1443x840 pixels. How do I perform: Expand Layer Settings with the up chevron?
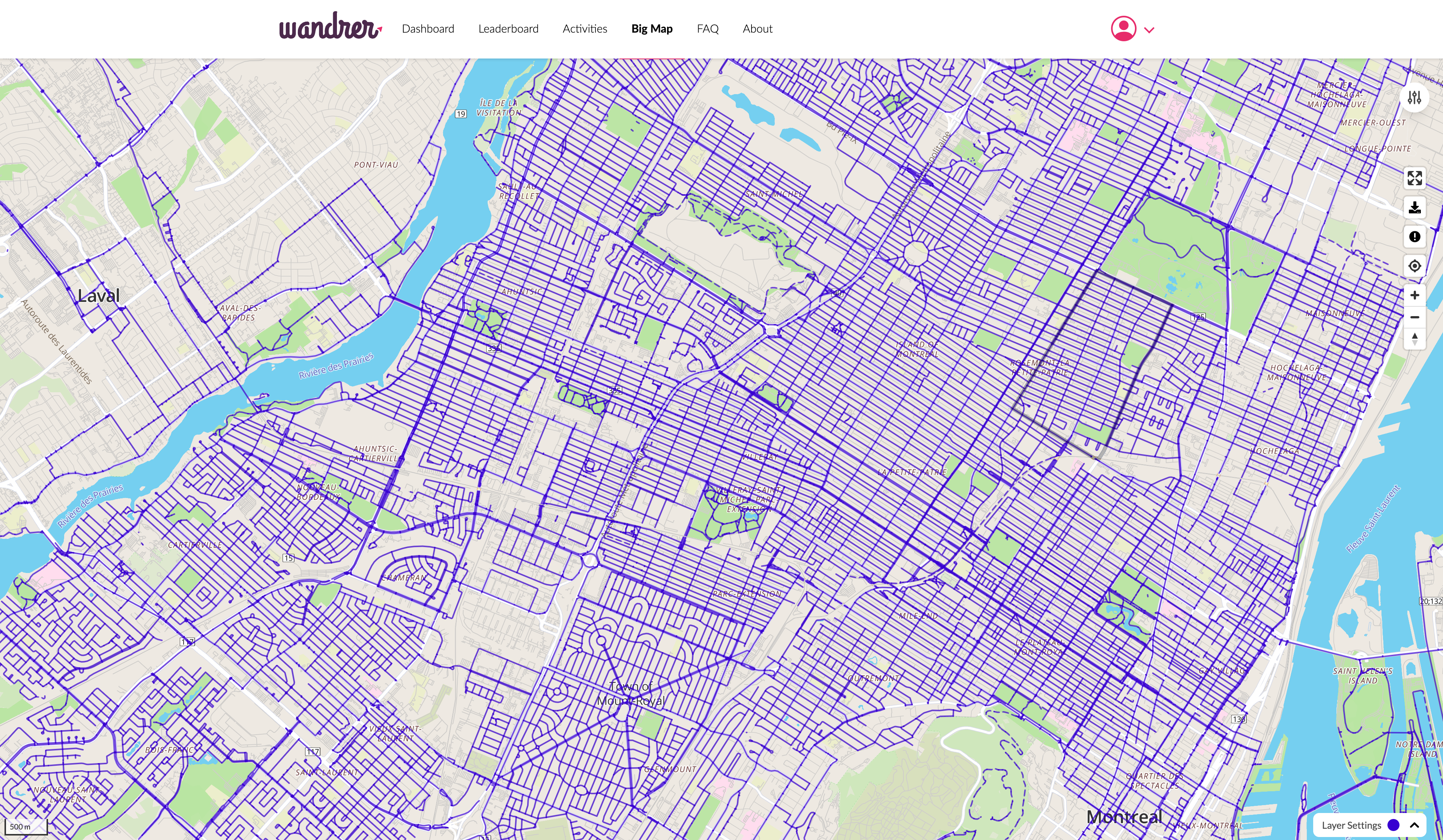(x=1414, y=825)
